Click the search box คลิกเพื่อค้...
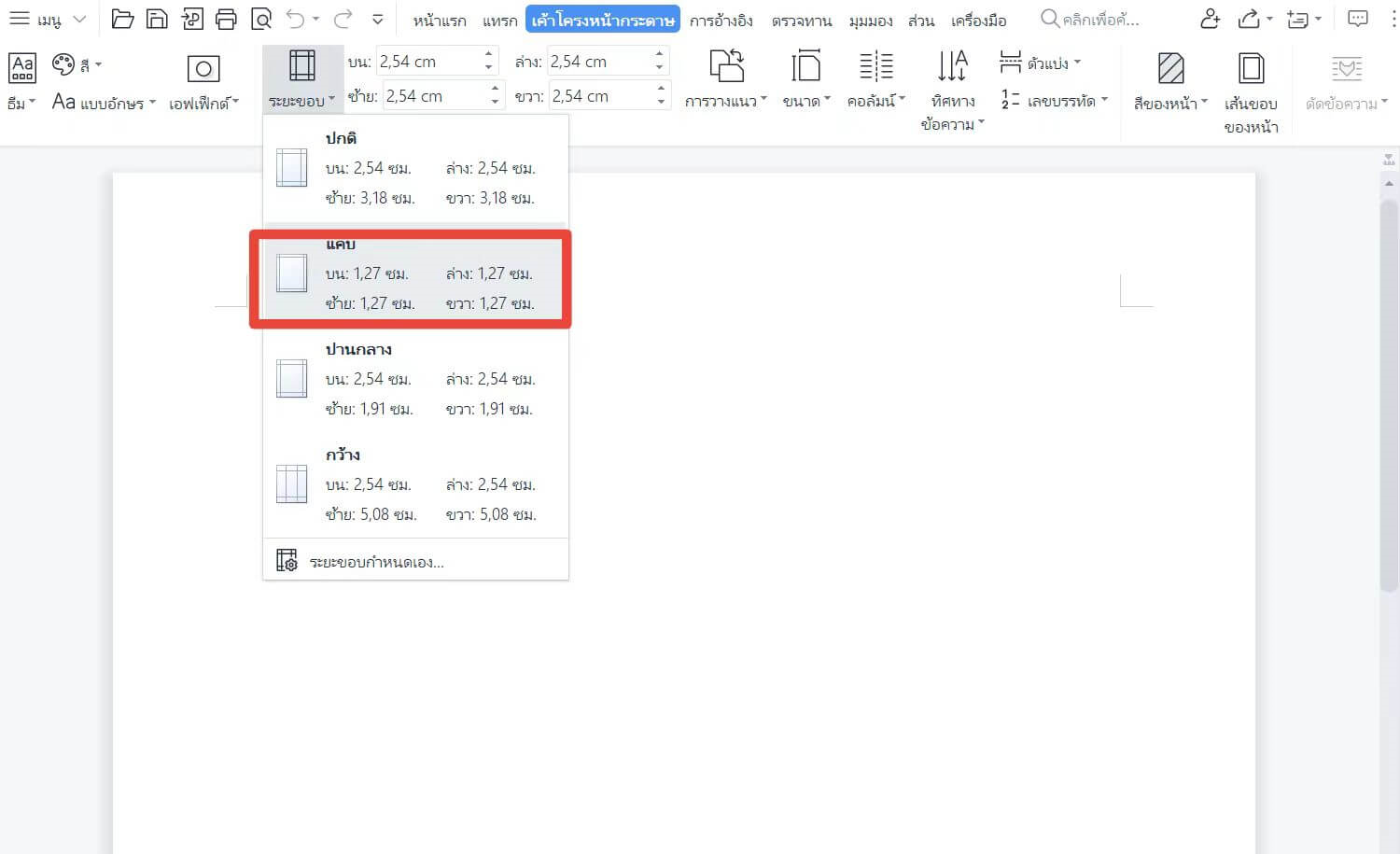This screenshot has width=1400, height=854. 1090,20
